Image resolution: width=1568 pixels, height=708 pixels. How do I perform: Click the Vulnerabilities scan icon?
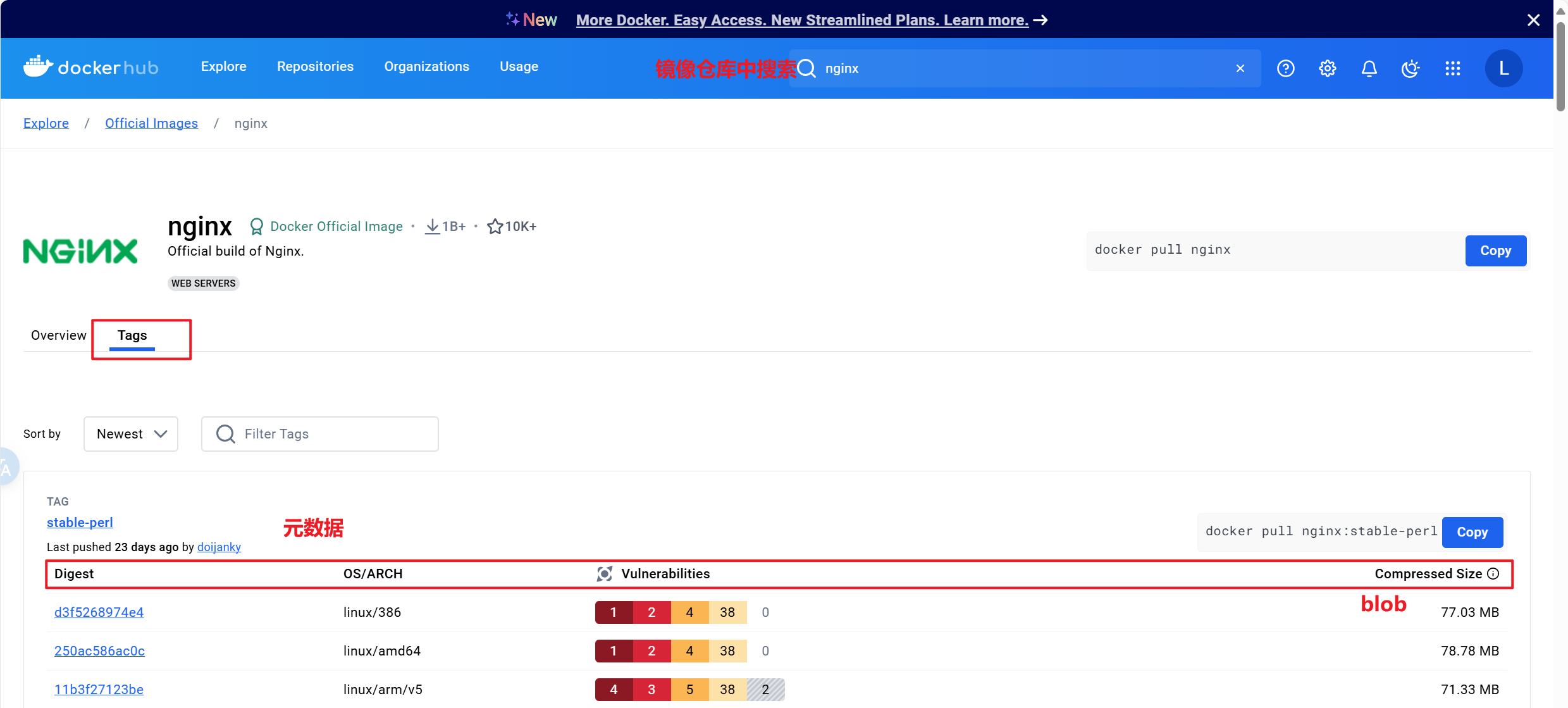(605, 574)
